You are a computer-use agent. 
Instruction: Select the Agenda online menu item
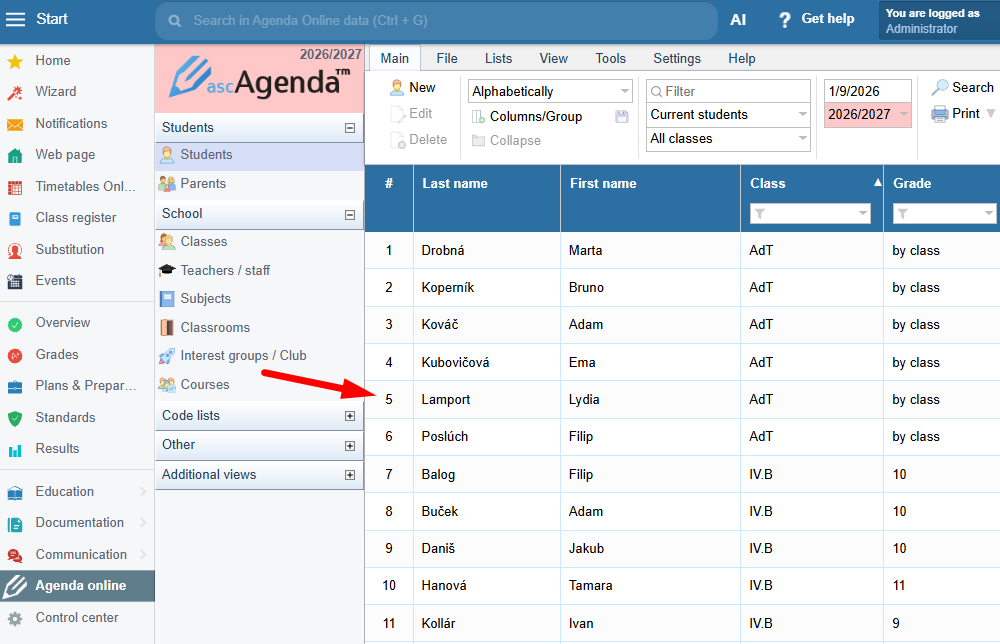(77, 586)
